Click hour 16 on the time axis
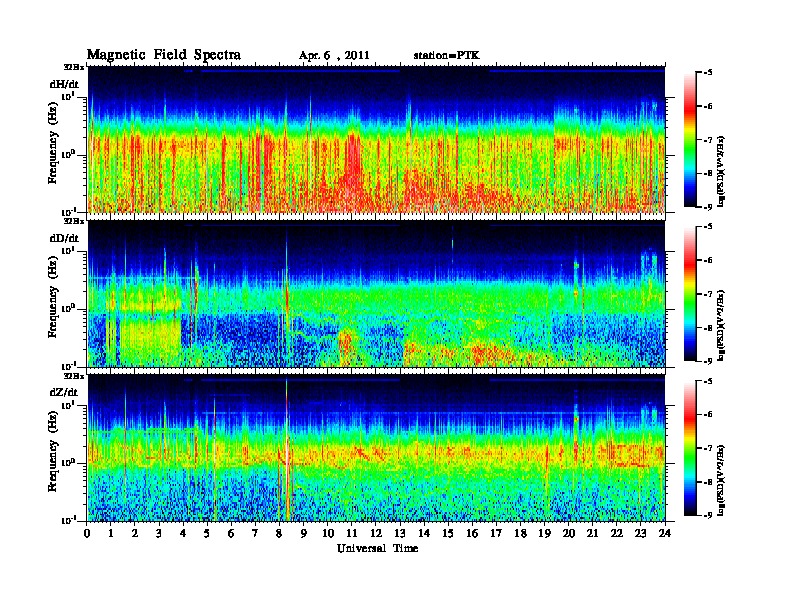Screen dimensions: 792x612 pyautogui.click(x=472, y=533)
